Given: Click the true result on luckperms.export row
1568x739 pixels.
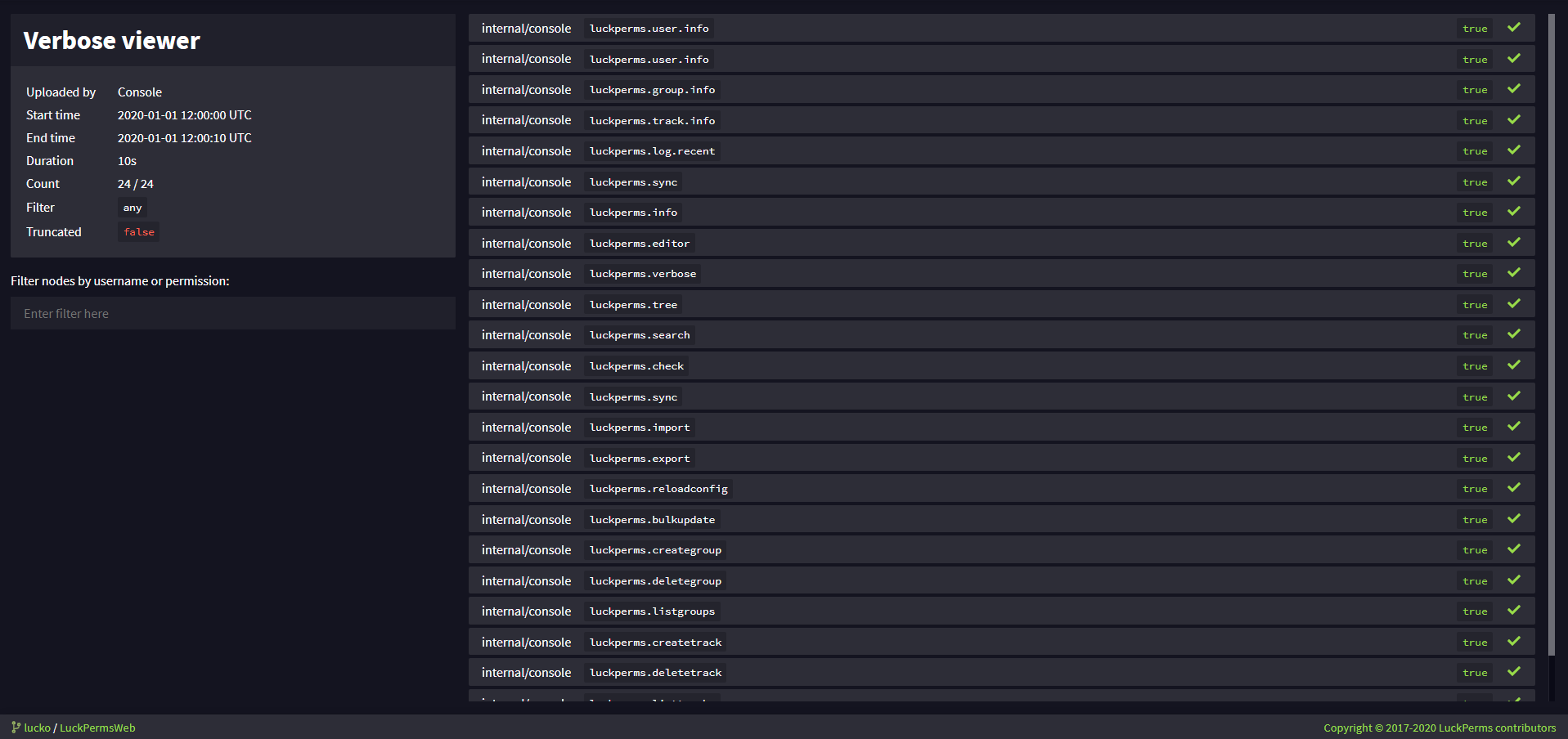Looking at the screenshot, I should 1475,459.
